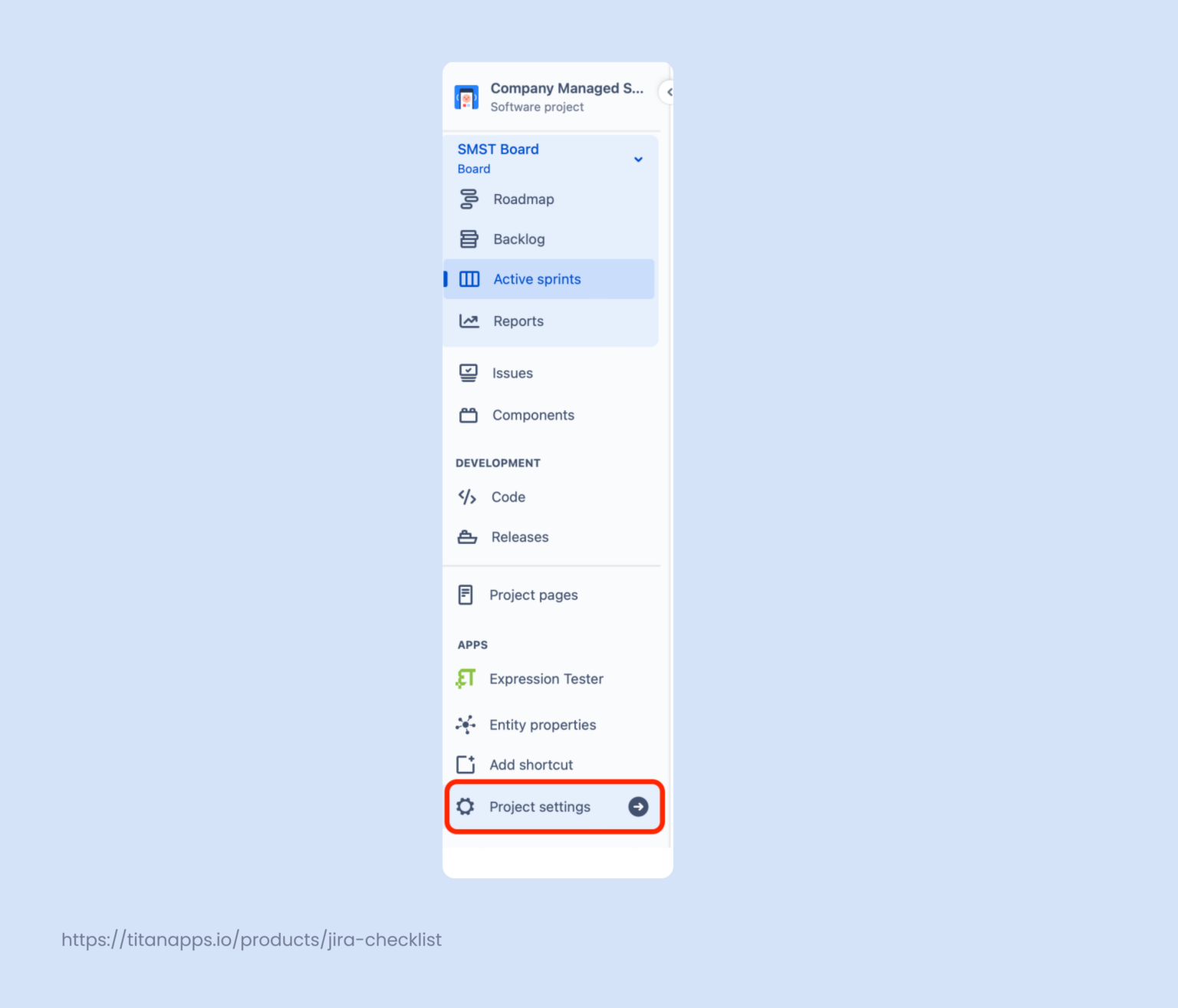Expand Project settings with the arrow button
Image resolution: width=1178 pixels, height=1008 pixels.
coord(637,806)
